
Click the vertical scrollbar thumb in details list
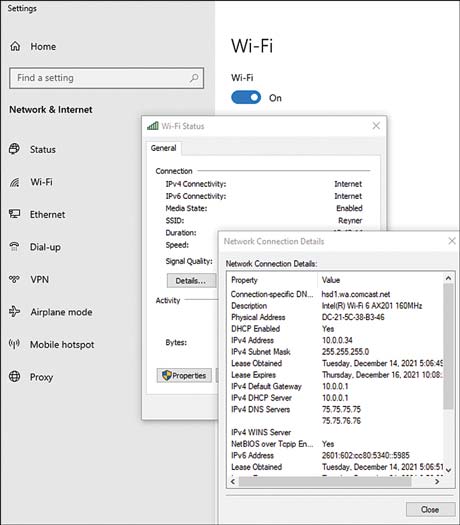(x=449, y=346)
